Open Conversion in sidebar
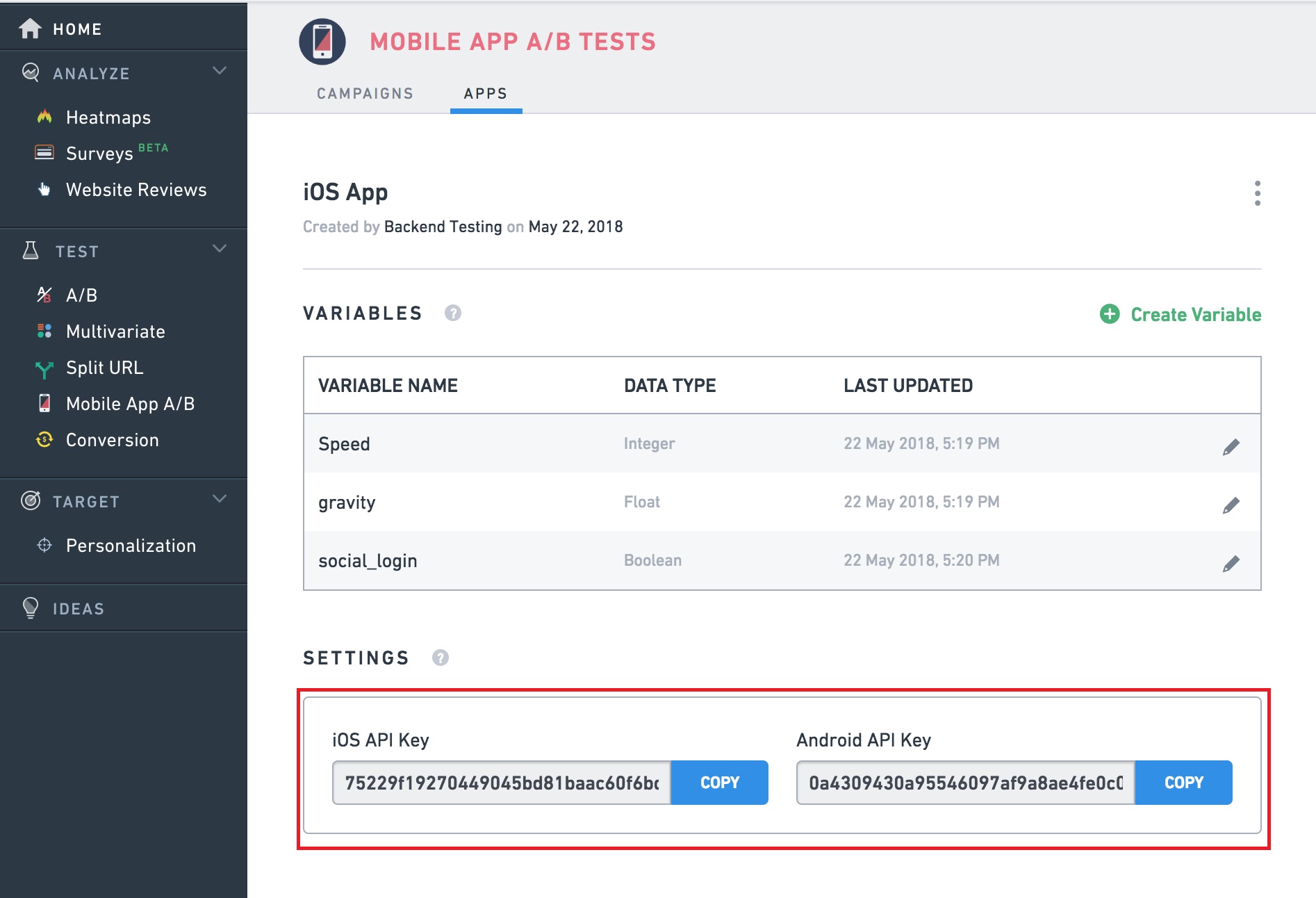1316x898 pixels. click(x=112, y=440)
